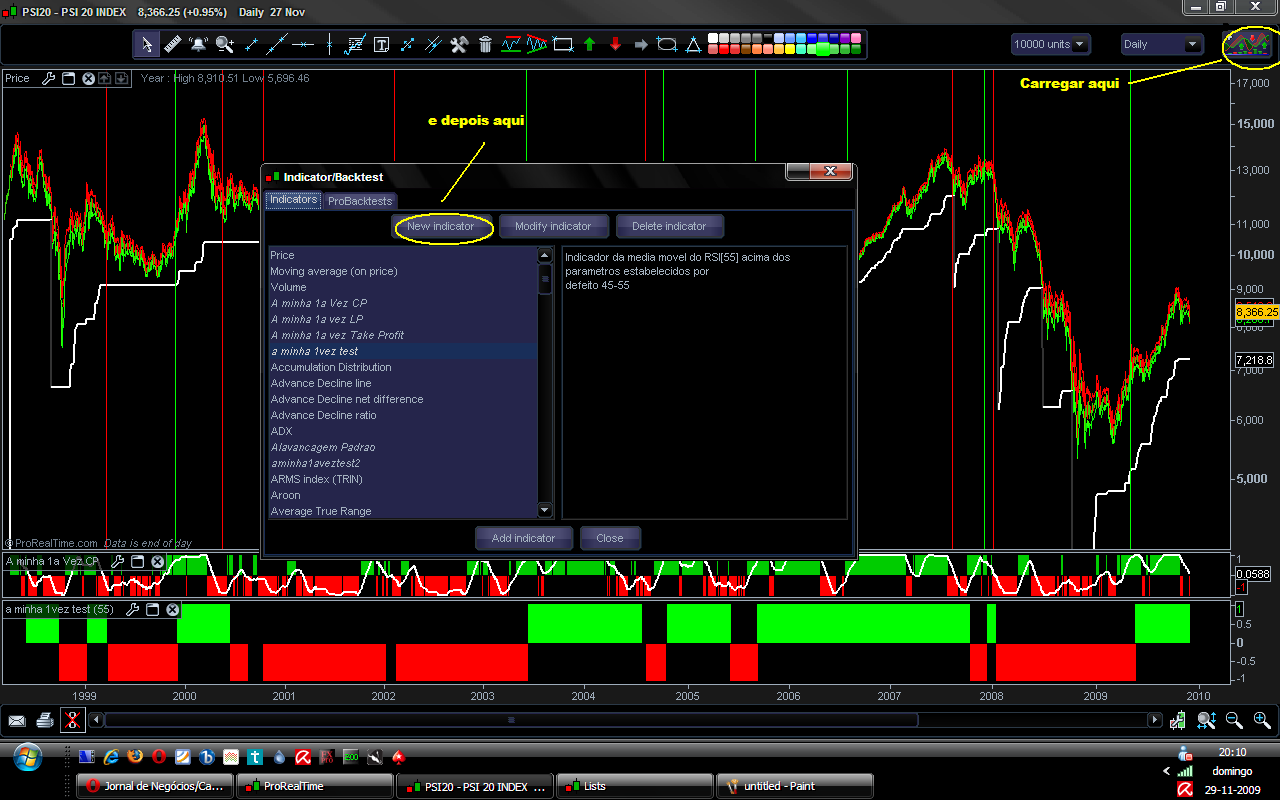This screenshot has height=800, width=1280.
Task: Select the text annotation tool
Action: (x=381, y=44)
